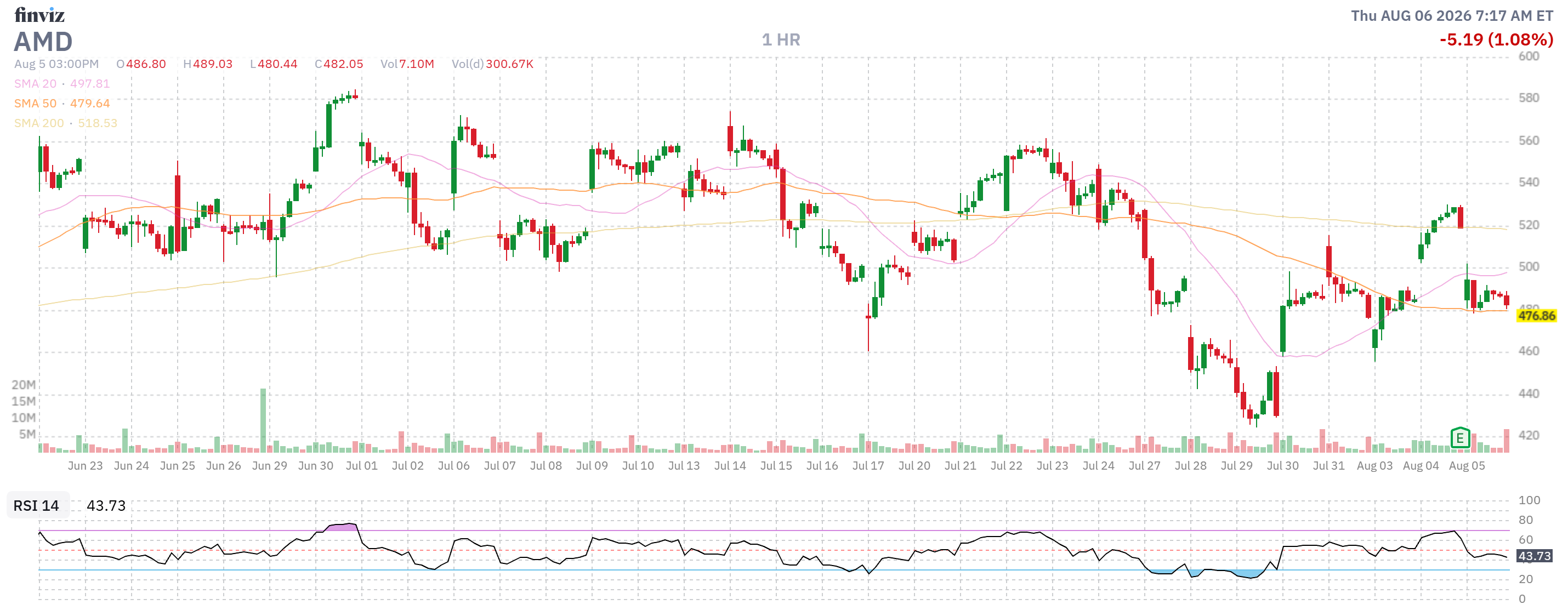
Task: Click the dark 43.73 RSI badge
Action: 1534,556
